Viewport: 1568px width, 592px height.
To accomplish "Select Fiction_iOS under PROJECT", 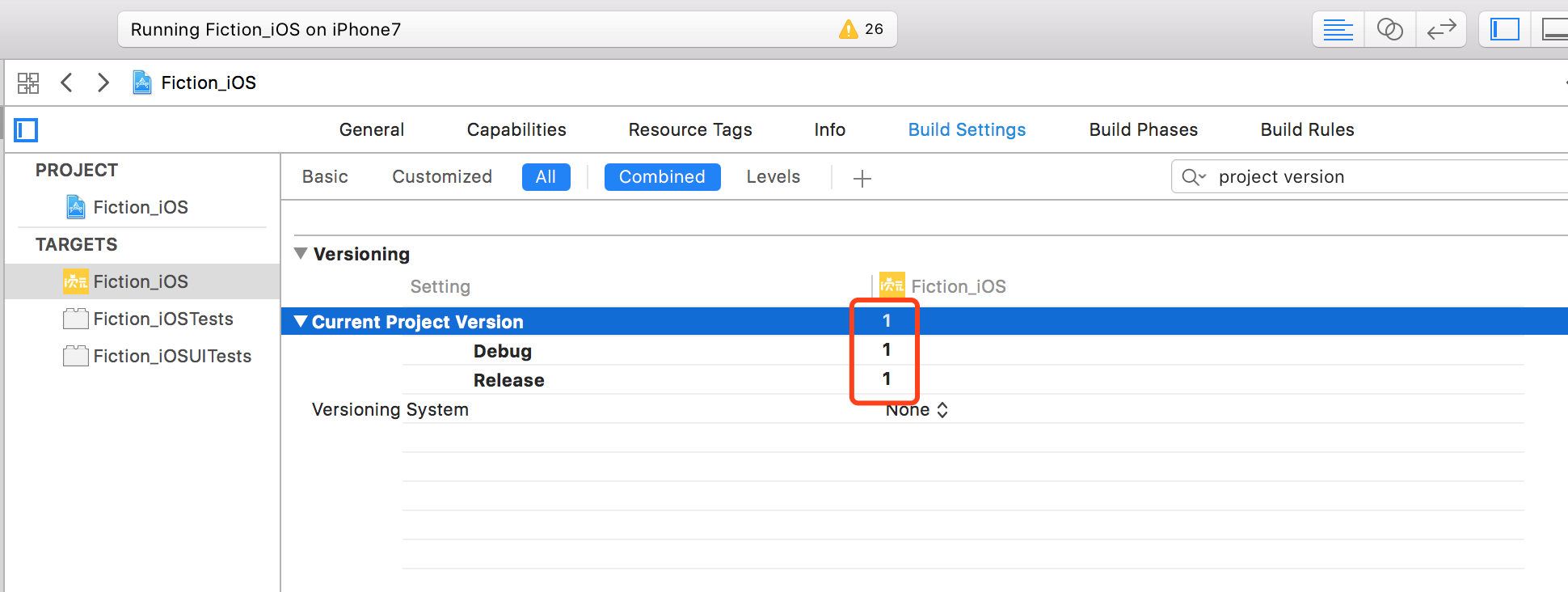I will (141, 208).
